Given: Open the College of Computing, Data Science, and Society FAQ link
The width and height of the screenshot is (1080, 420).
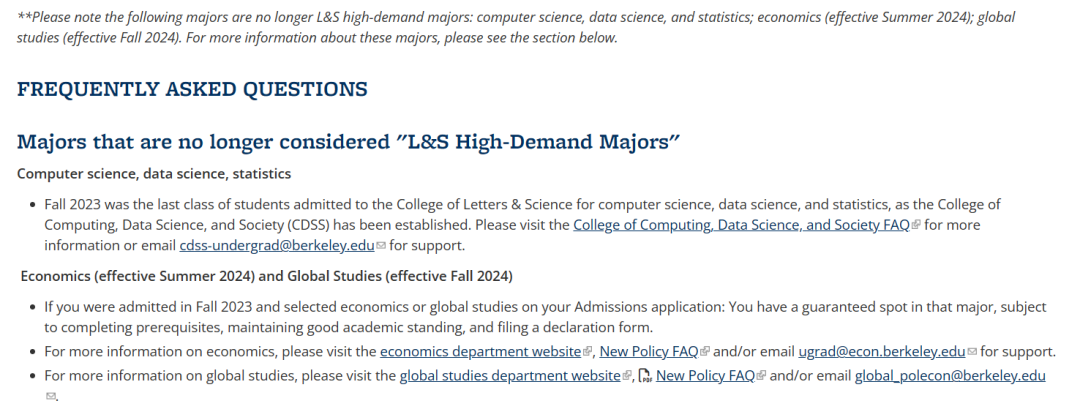Looking at the screenshot, I should tap(741, 225).
